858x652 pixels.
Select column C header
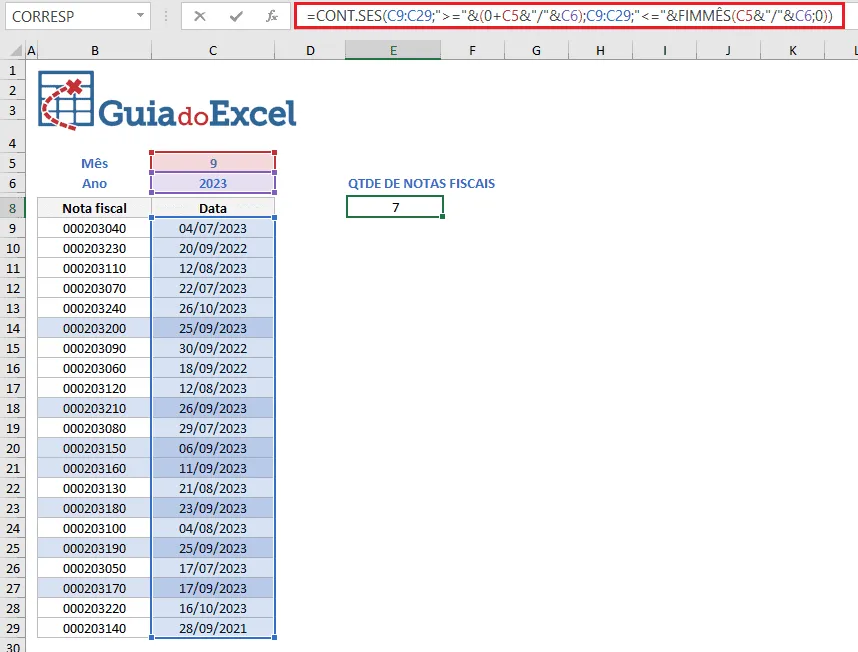tap(213, 51)
